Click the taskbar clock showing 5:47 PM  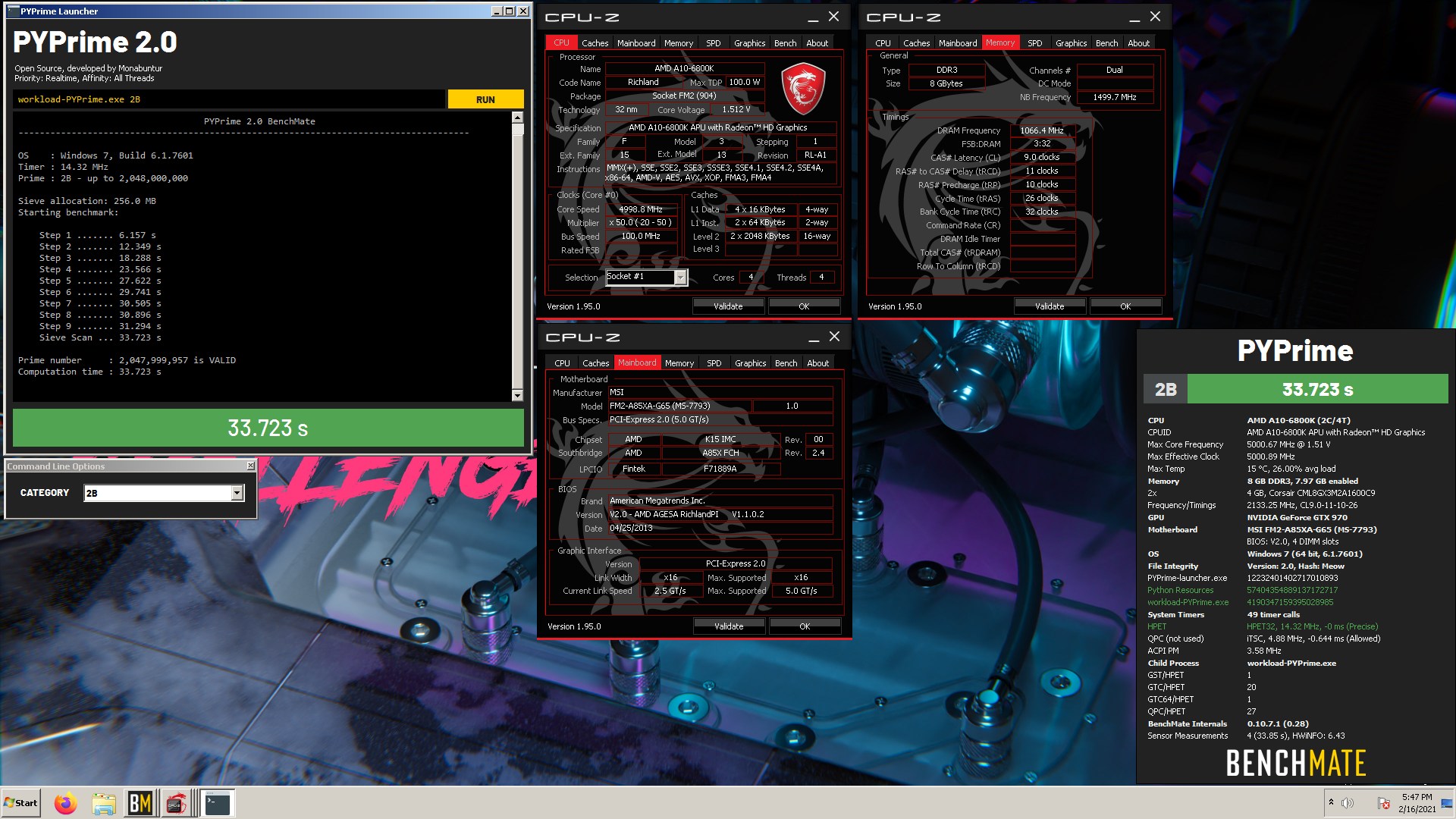pos(1417,803)
